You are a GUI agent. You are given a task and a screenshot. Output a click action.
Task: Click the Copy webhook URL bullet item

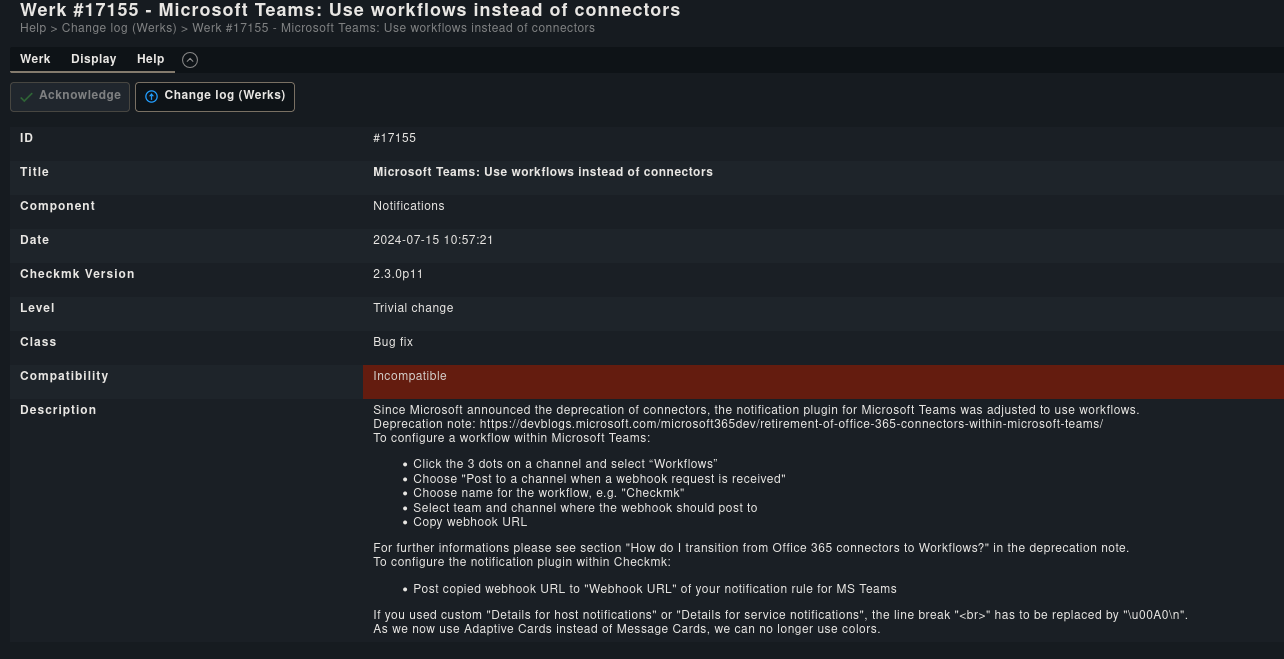click(x=470, y=522)
